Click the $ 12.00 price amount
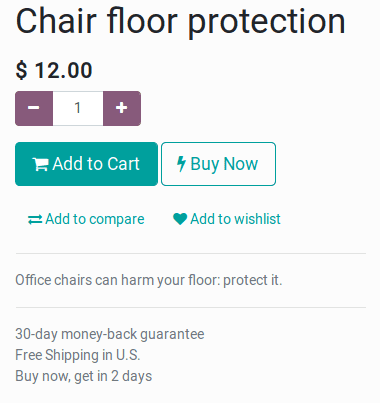This screenshot has width=380, height=403. (x=54, y=70)
